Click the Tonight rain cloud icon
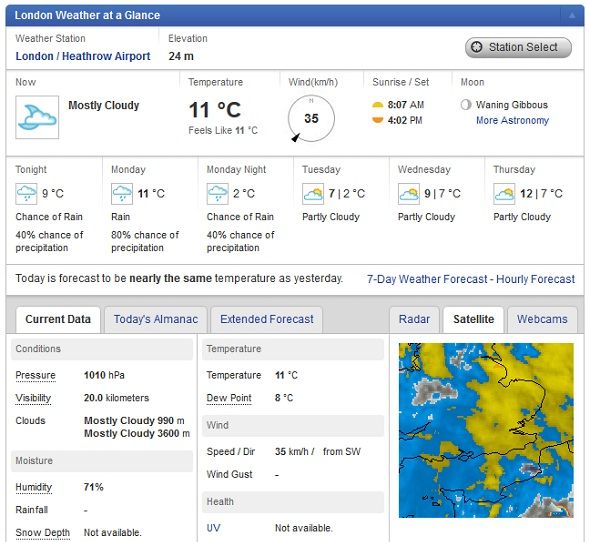Screen dimensions: 590x542 click(26, 193)
